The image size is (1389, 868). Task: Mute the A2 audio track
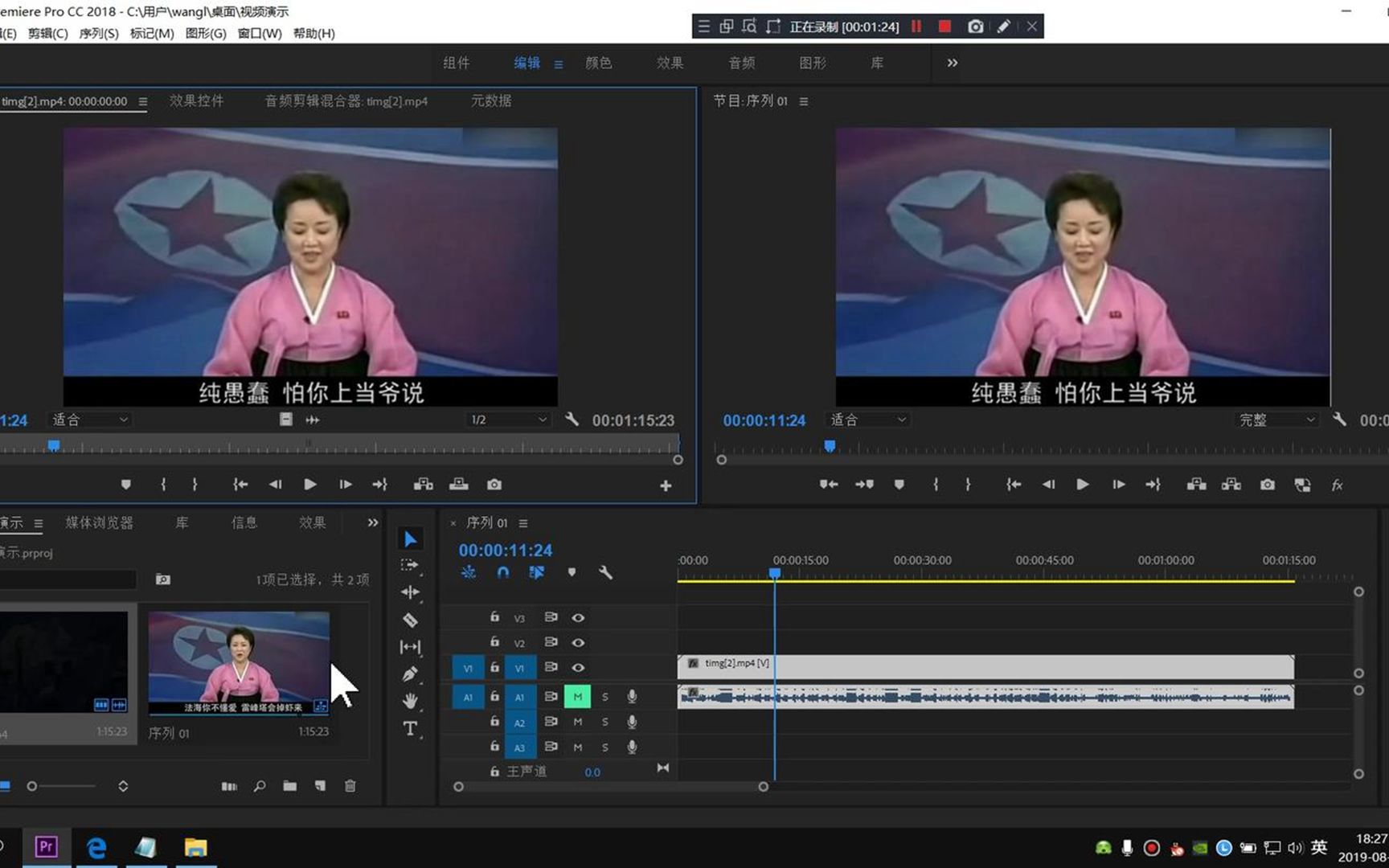tap(577, 723)
